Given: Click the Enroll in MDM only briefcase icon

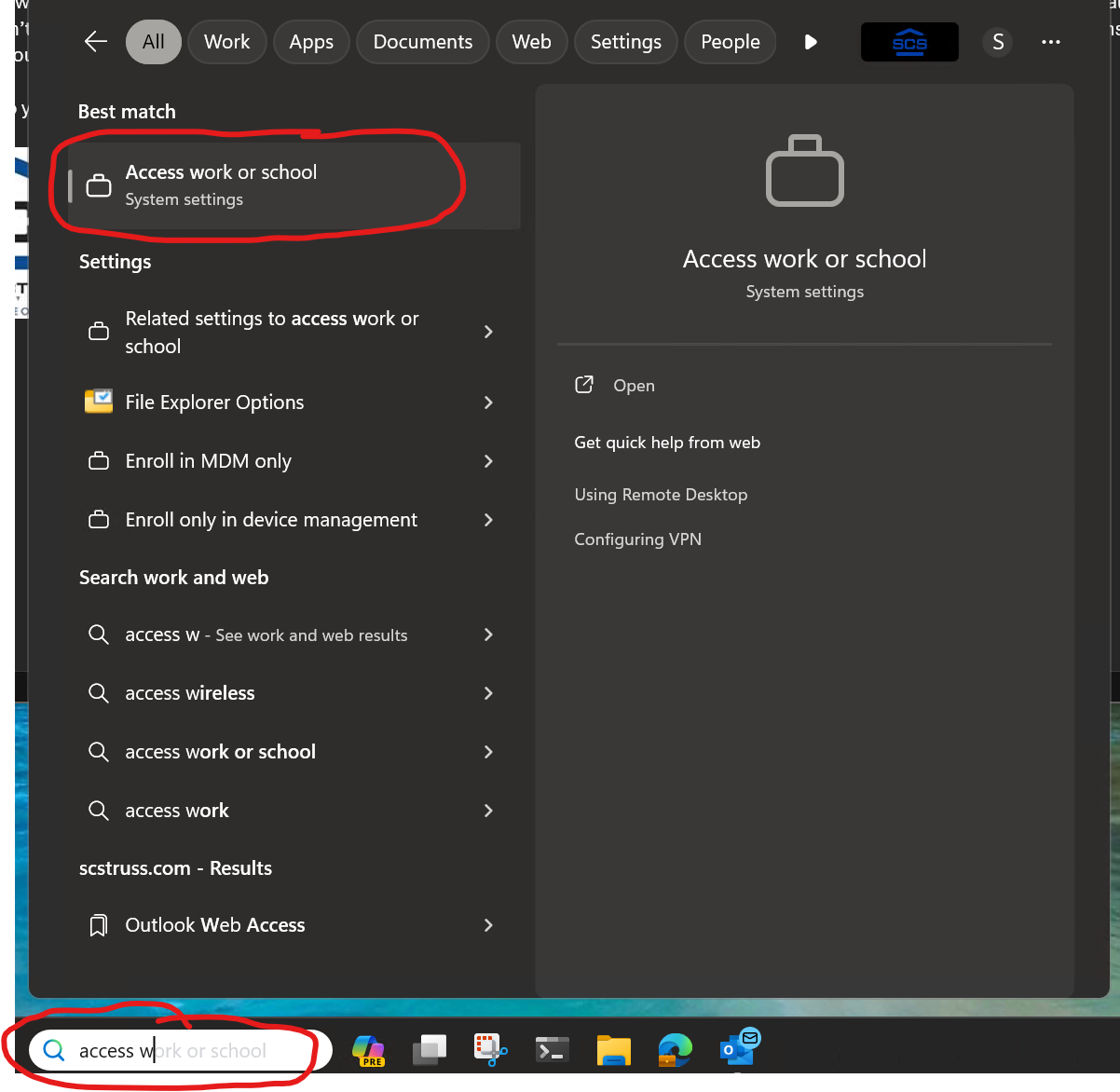Looking at the screenshot, I should tap(99, 461).
